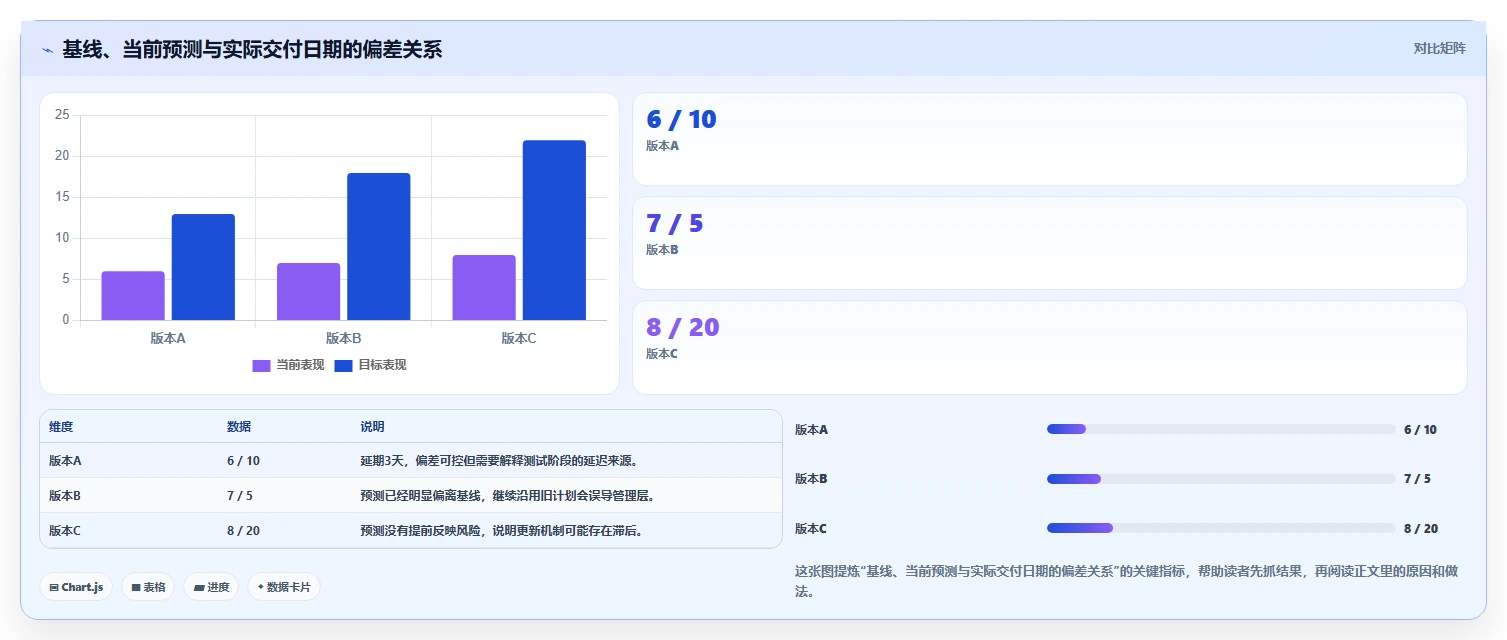Click the lightning icon beside the title
Screen dimensions: 1507x640
(48, 50)
